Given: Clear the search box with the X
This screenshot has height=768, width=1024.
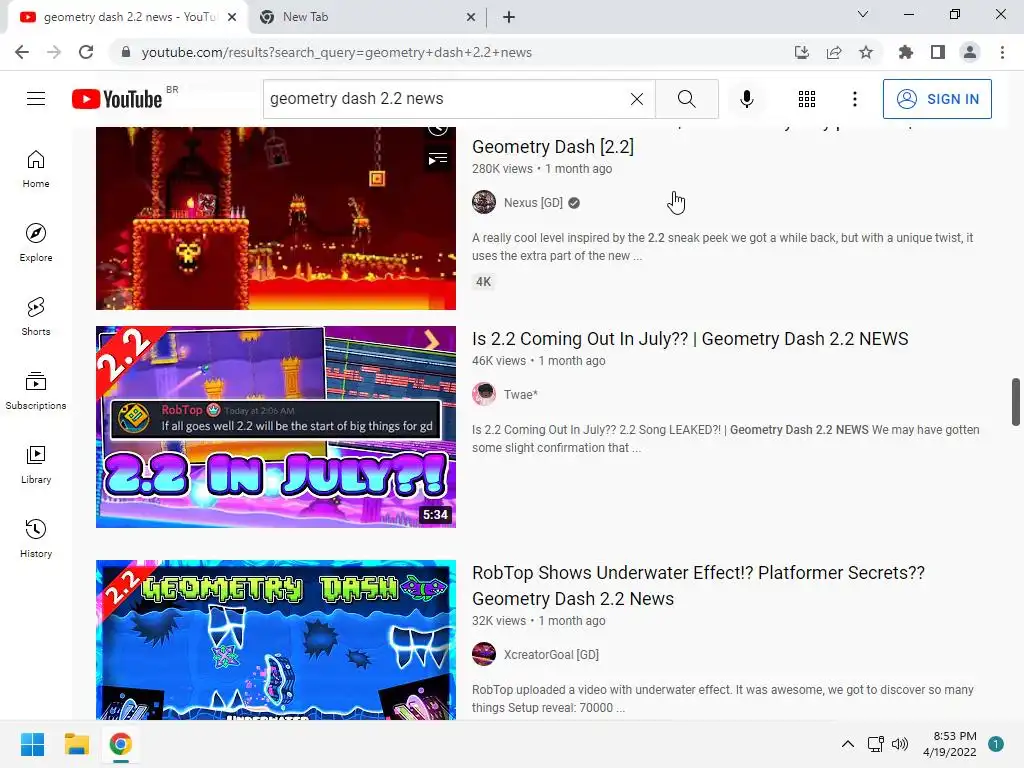Looking at the screenshot, I should point(637,99).
